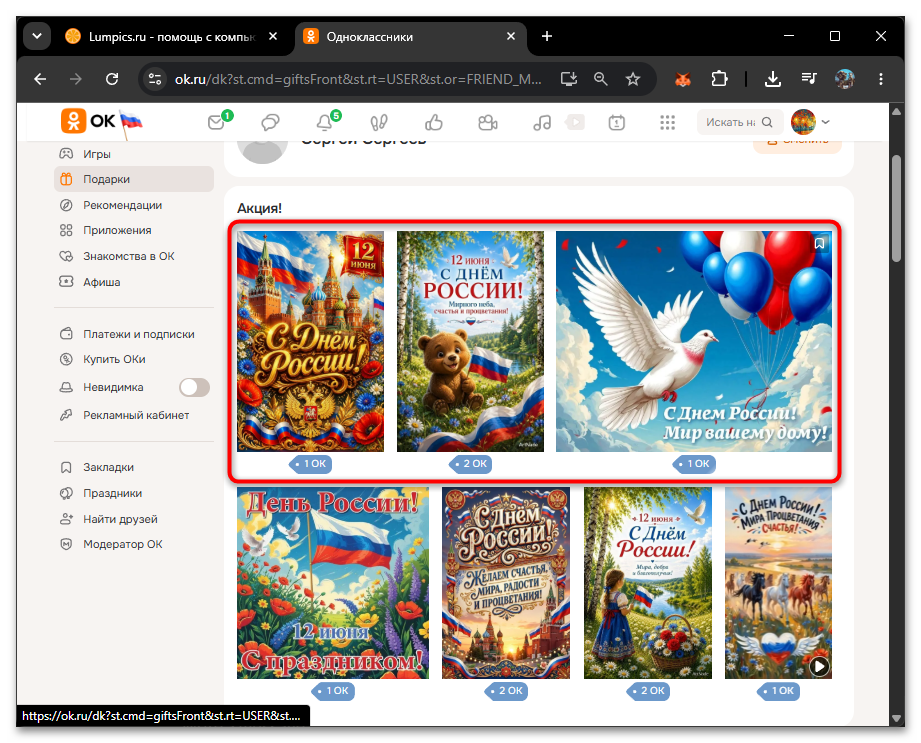Bookmark this page with star icon
The height and width of the screenshot is (743, 921).
633,79
